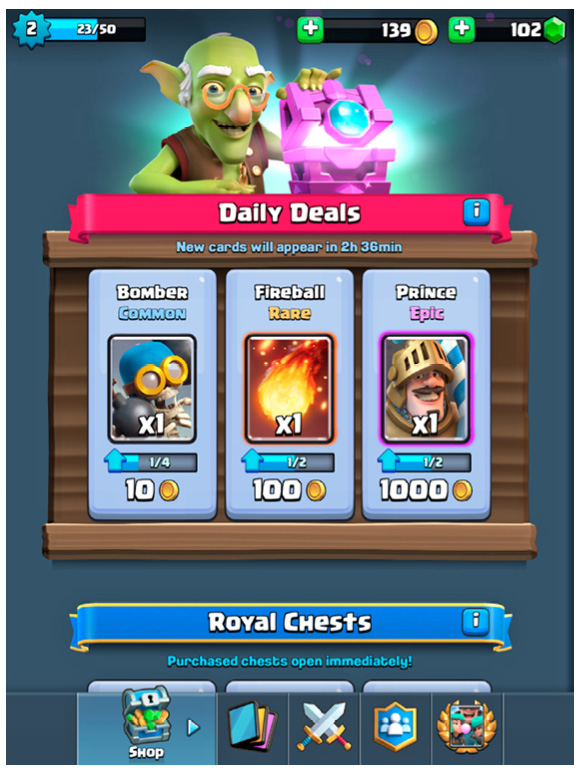Open the Royal Chests info button
This screenshot has width=580, height=774.
coord(476,621)
